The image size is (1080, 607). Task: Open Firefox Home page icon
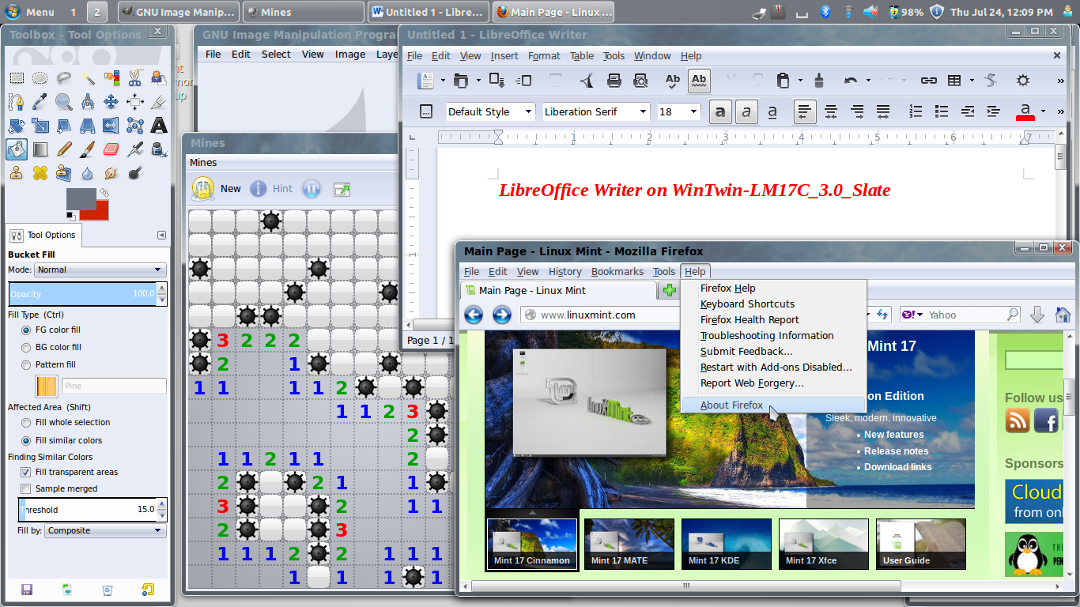[1063, 315]
